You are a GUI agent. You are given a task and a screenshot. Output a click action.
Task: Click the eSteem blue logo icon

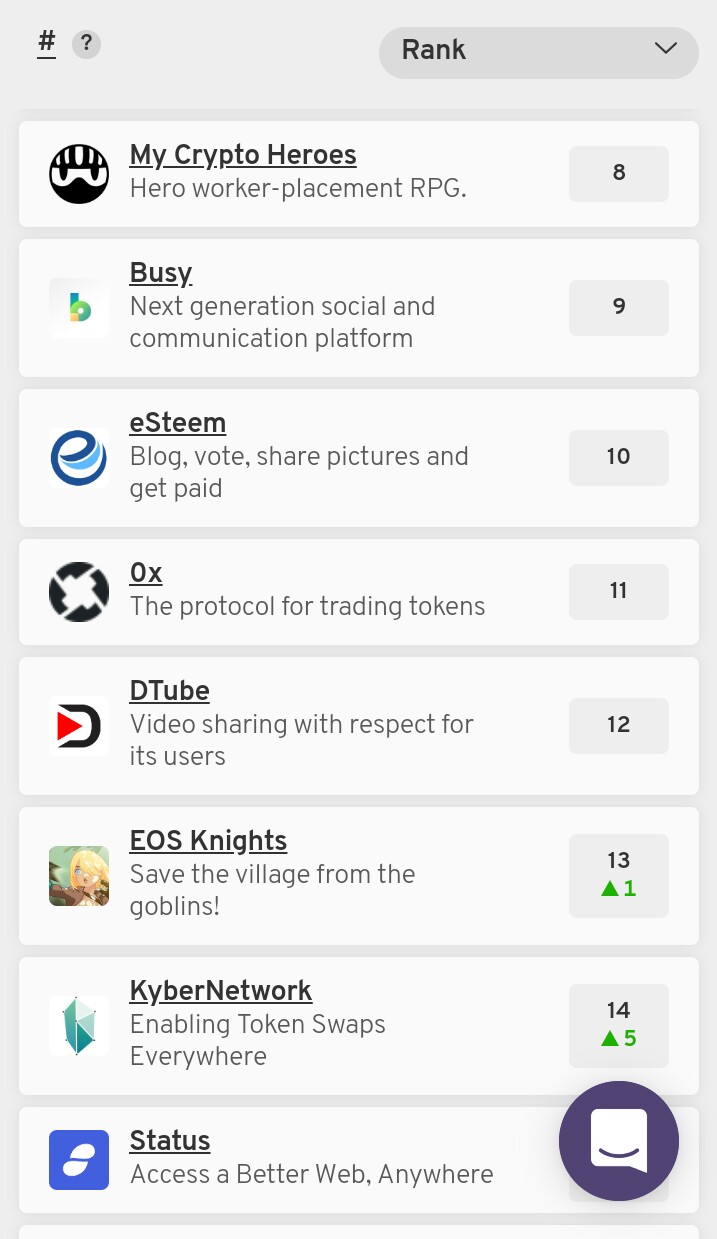click(x=79, y=458)
